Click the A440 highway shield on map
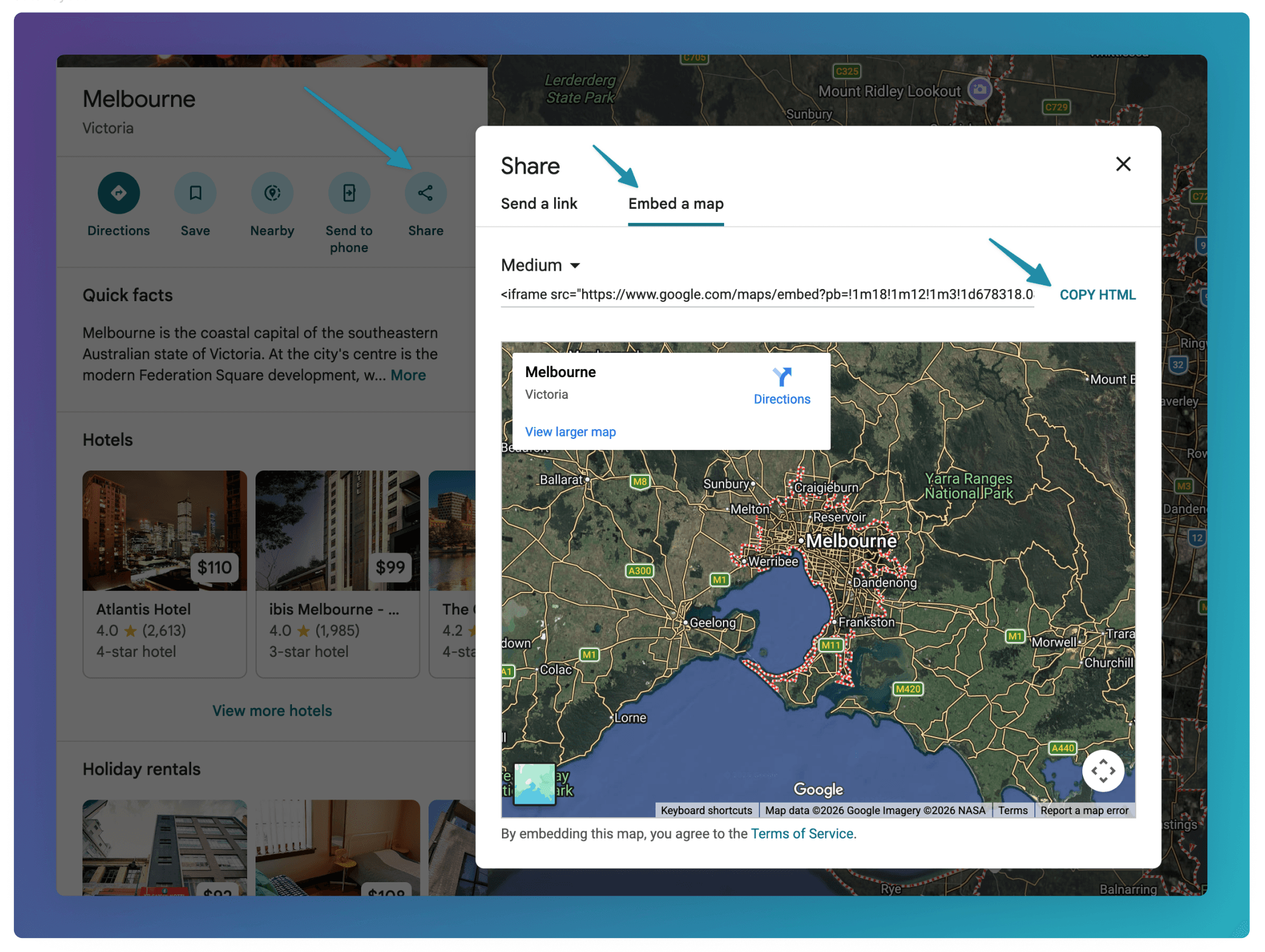 [x=1063, y=748]
